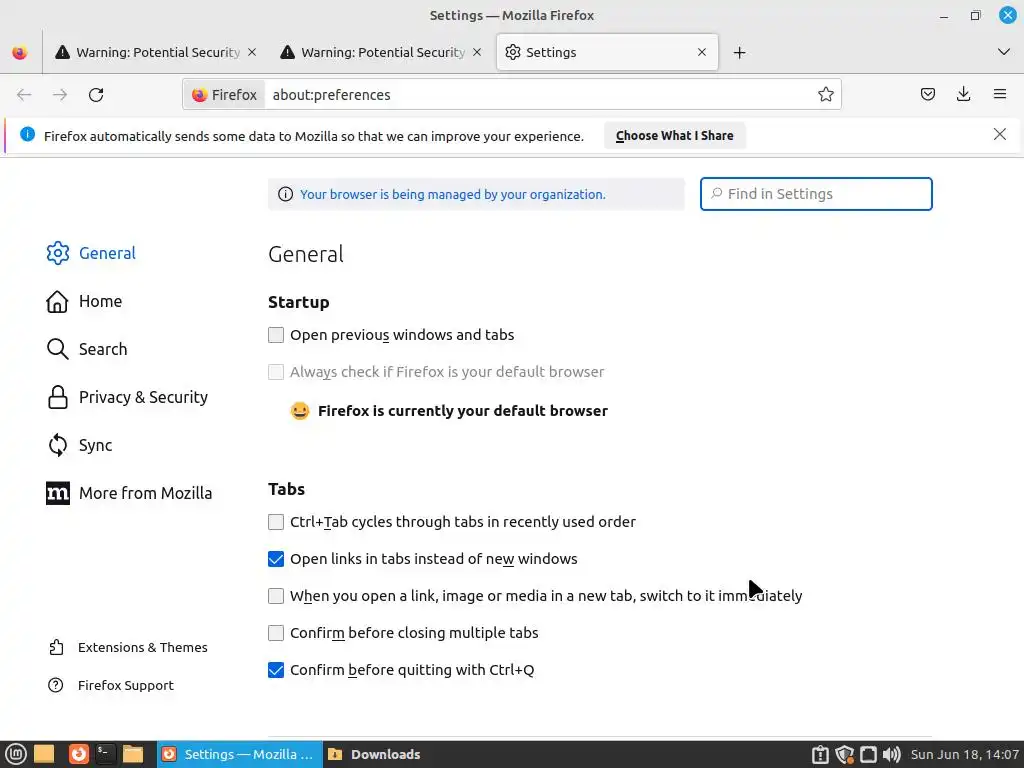1024x768 pixels.
Task: Open the Sync settings category
Action: point(80,445)
